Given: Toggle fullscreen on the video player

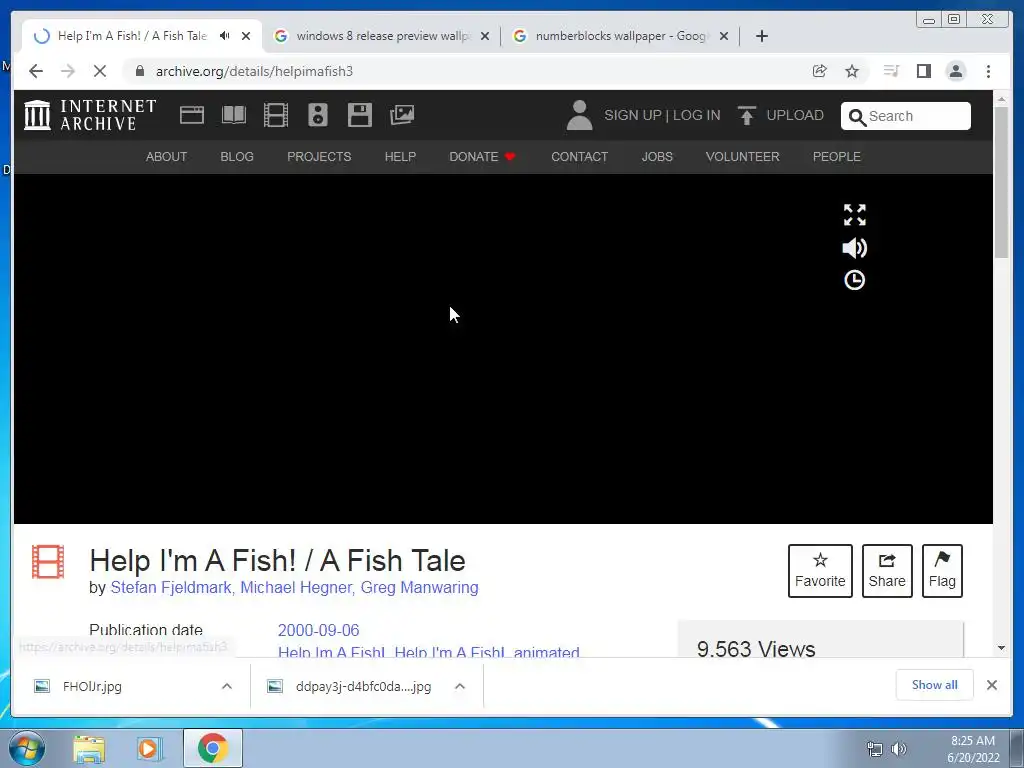Looking at the screenshot, I should pyautogui.click(x=854, y=215).
